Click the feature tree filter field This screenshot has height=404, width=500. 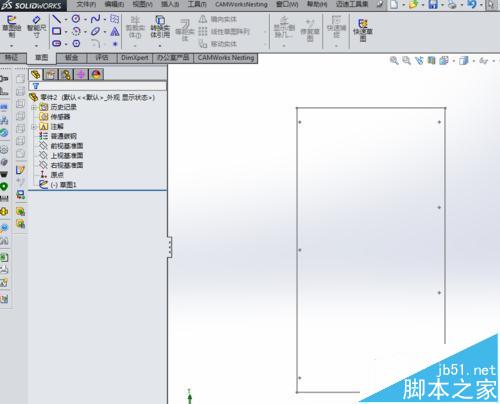(x=97, y=86)
